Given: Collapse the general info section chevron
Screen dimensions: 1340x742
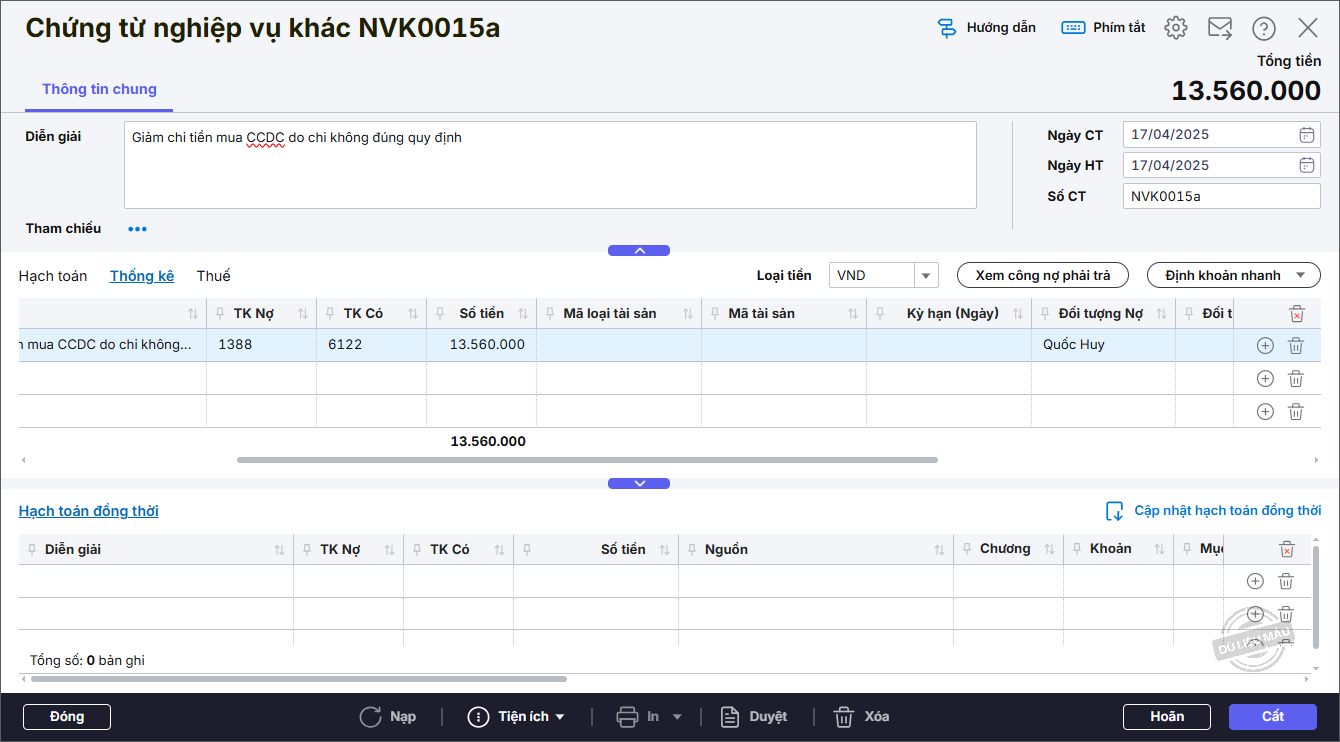Looking at the screenshot, I should (639, 251).
